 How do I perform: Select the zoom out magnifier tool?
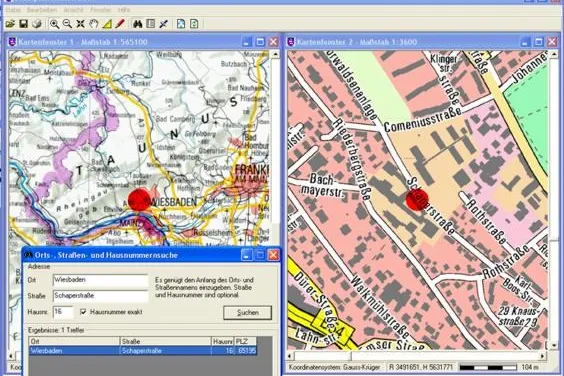(x=67, y=24)
